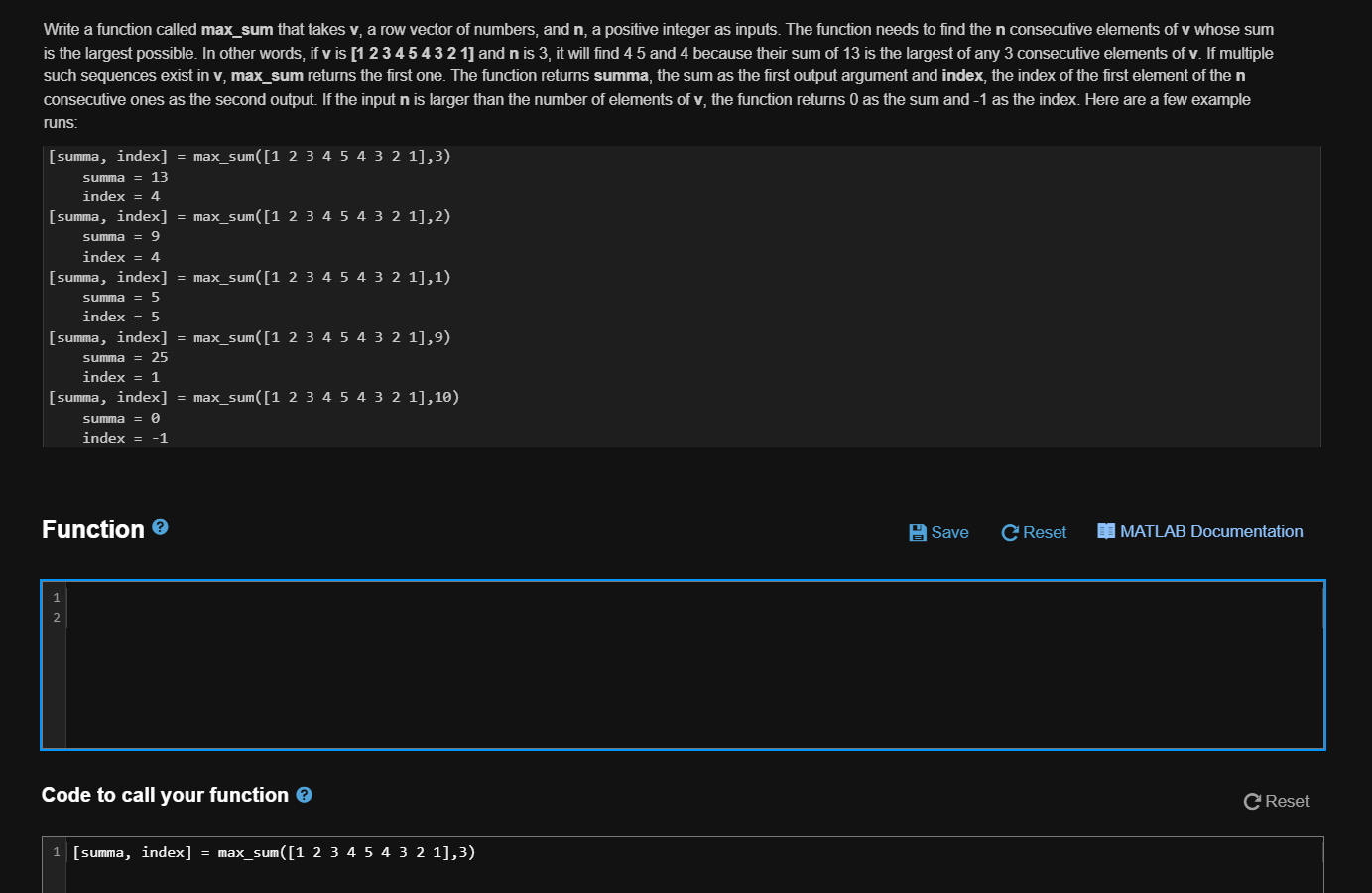Click the Reset label for the call code

[x=1287, y=801]
